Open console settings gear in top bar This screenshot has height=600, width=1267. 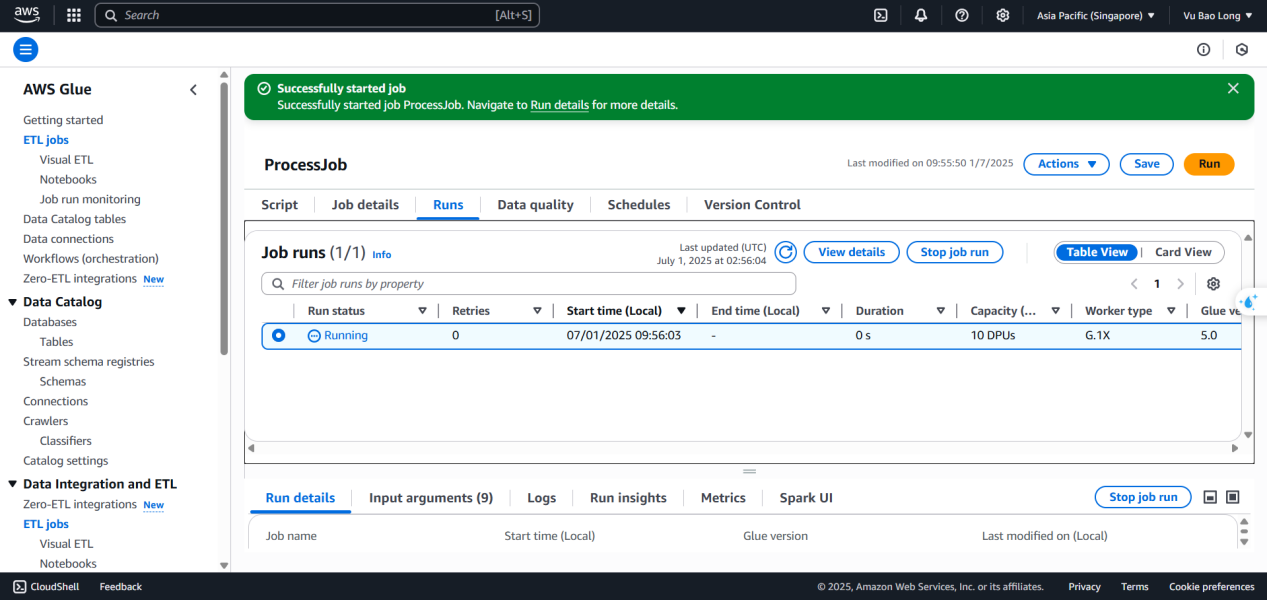click(x=1003, y=15)
